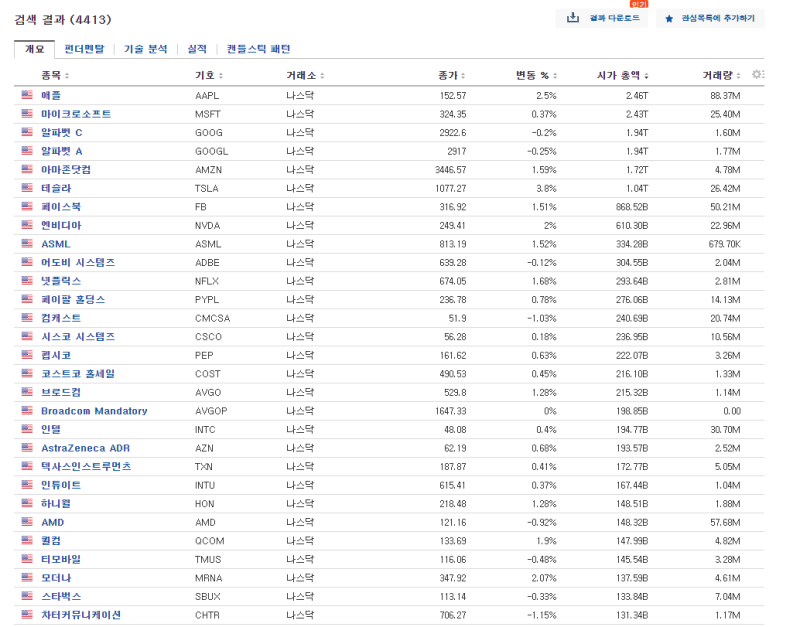Image resolution: width=800 pixels, height=627 pixels.
Task: Sort the table by 변동 % column
Action: tap(536, 76)
